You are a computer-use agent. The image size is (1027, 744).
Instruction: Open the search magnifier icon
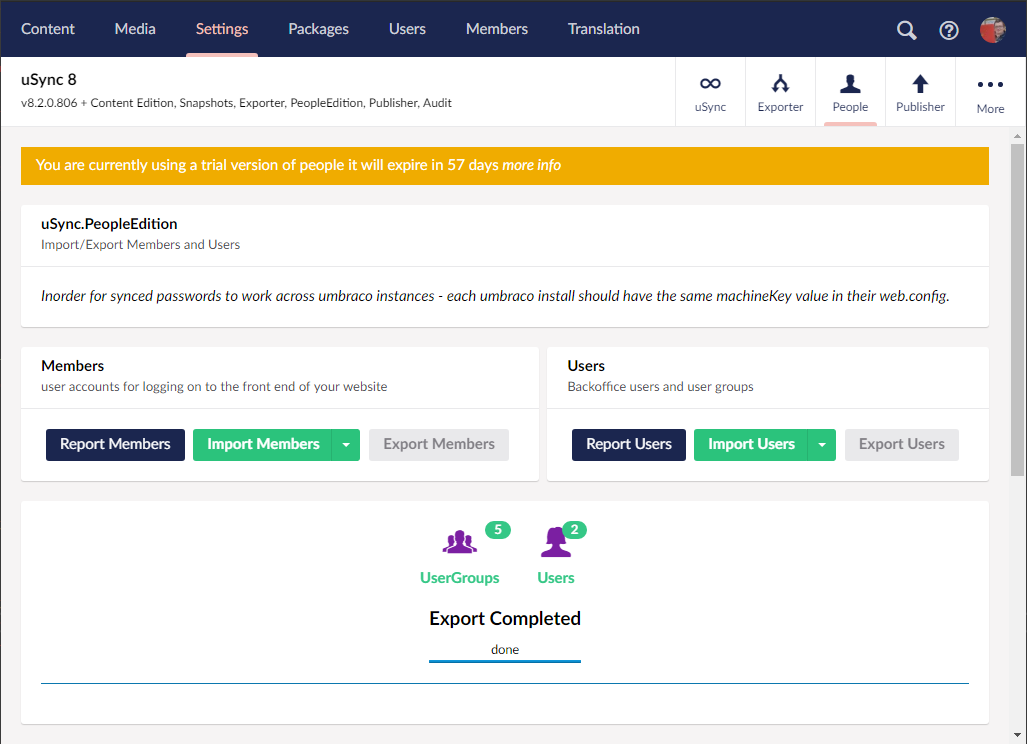point(906,29)
